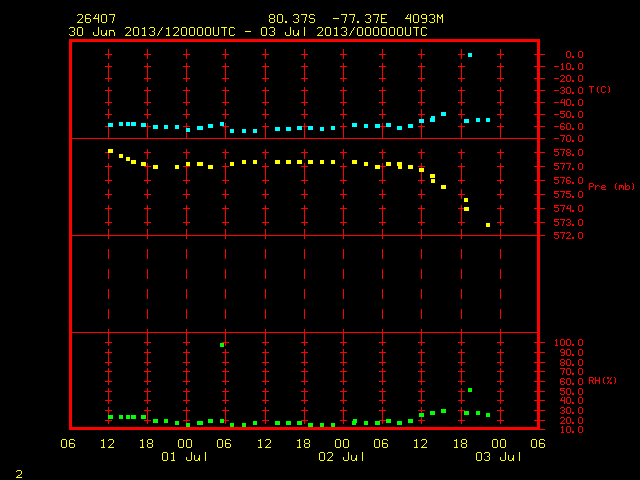
Task: Click the 03 Jul date label
Action: (x=498, y=457)
